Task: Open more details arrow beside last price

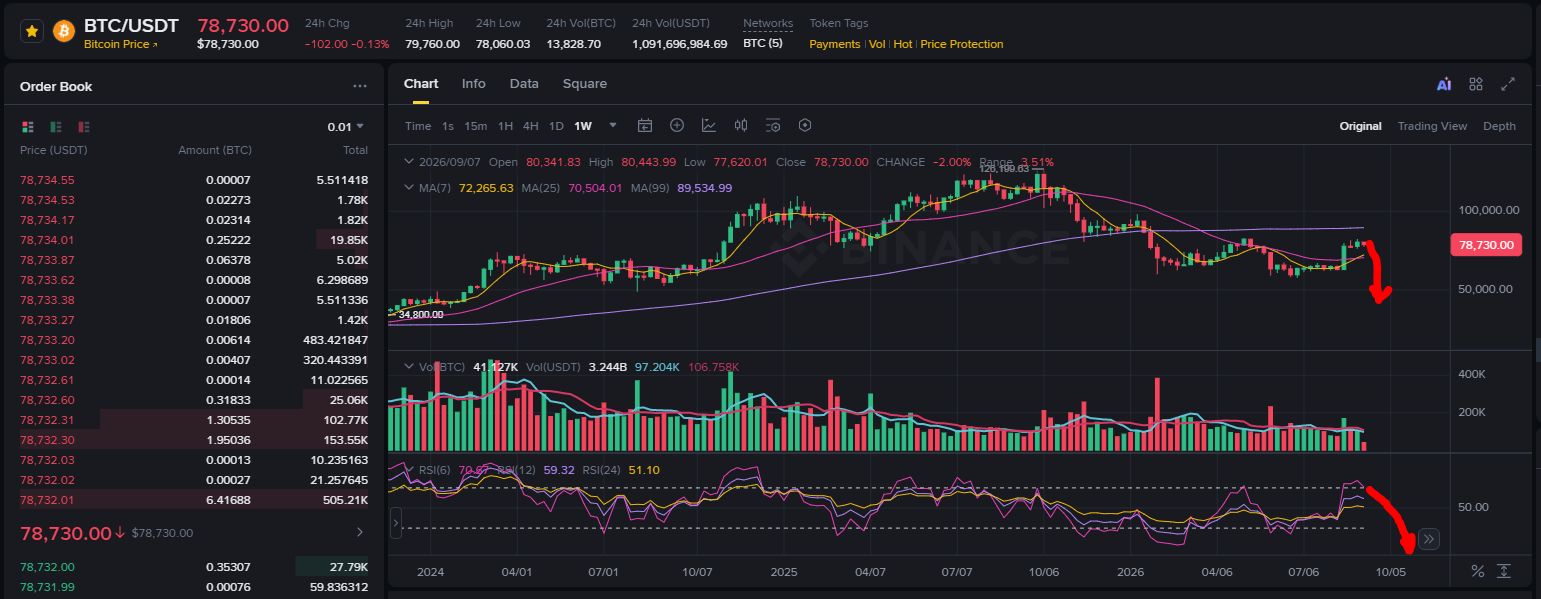Action: click(x=360, y=532)
